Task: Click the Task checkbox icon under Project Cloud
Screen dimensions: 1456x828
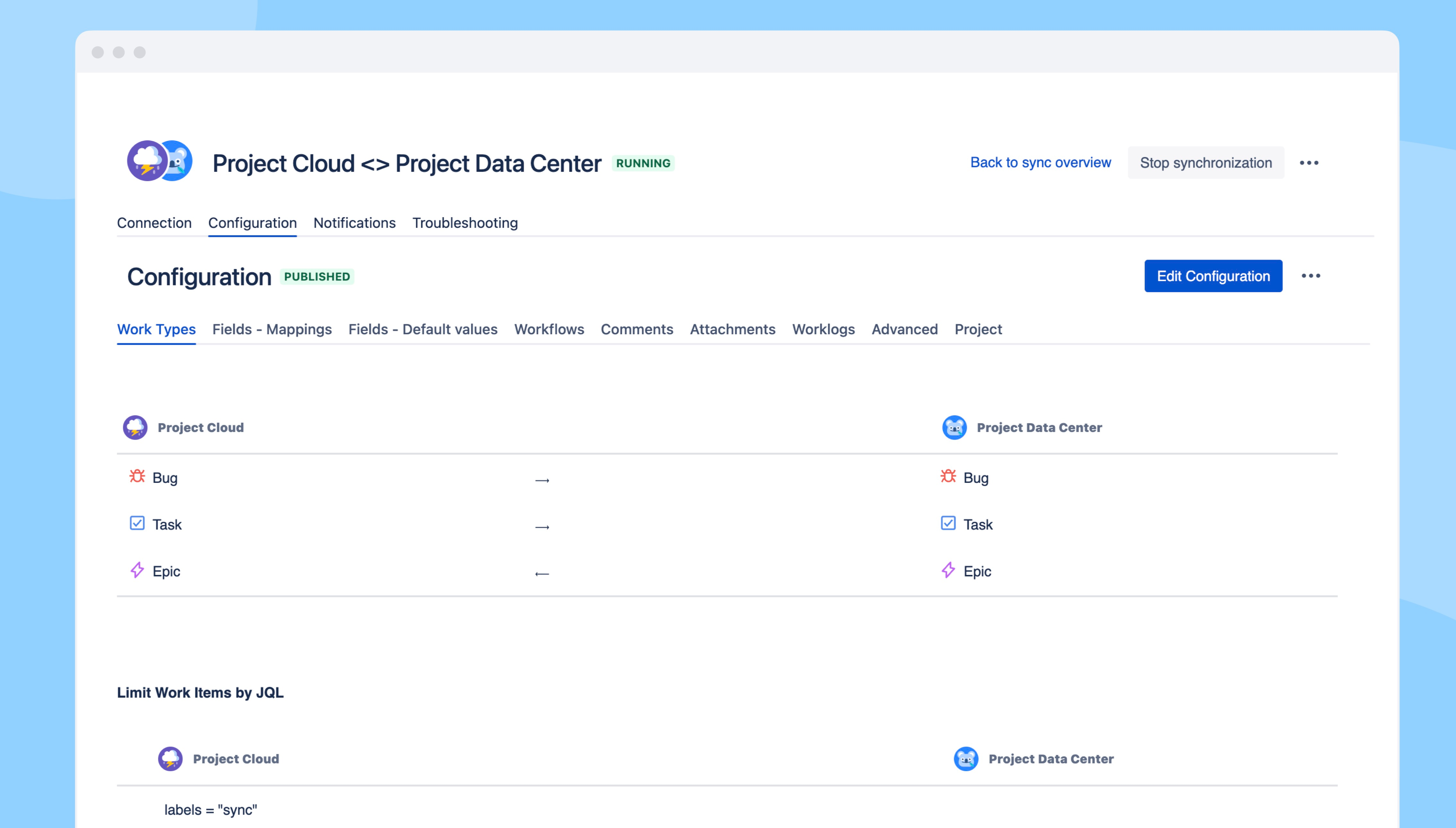Action: click(x=137, y=523)
